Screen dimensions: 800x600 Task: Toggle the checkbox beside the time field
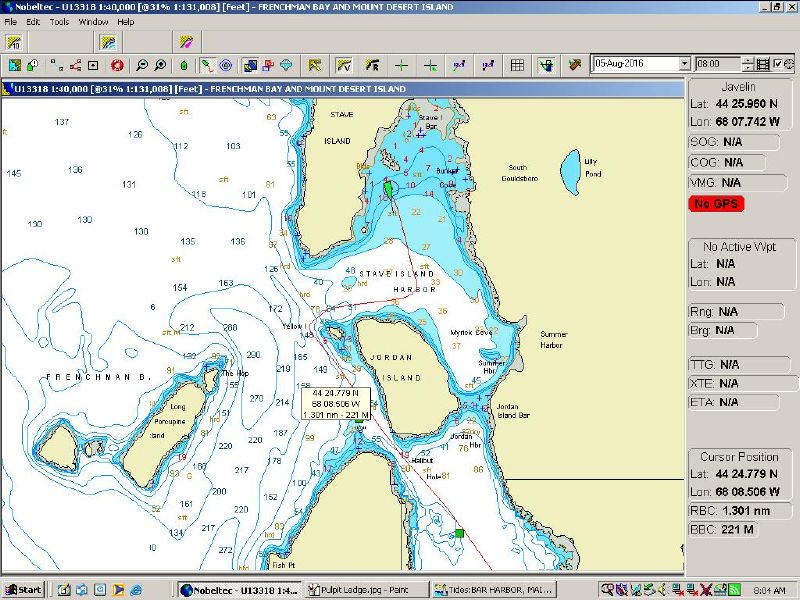coord(777,64)
